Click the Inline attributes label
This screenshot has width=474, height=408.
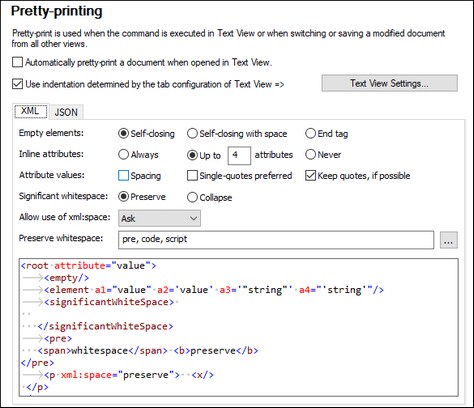pos(51,154)
